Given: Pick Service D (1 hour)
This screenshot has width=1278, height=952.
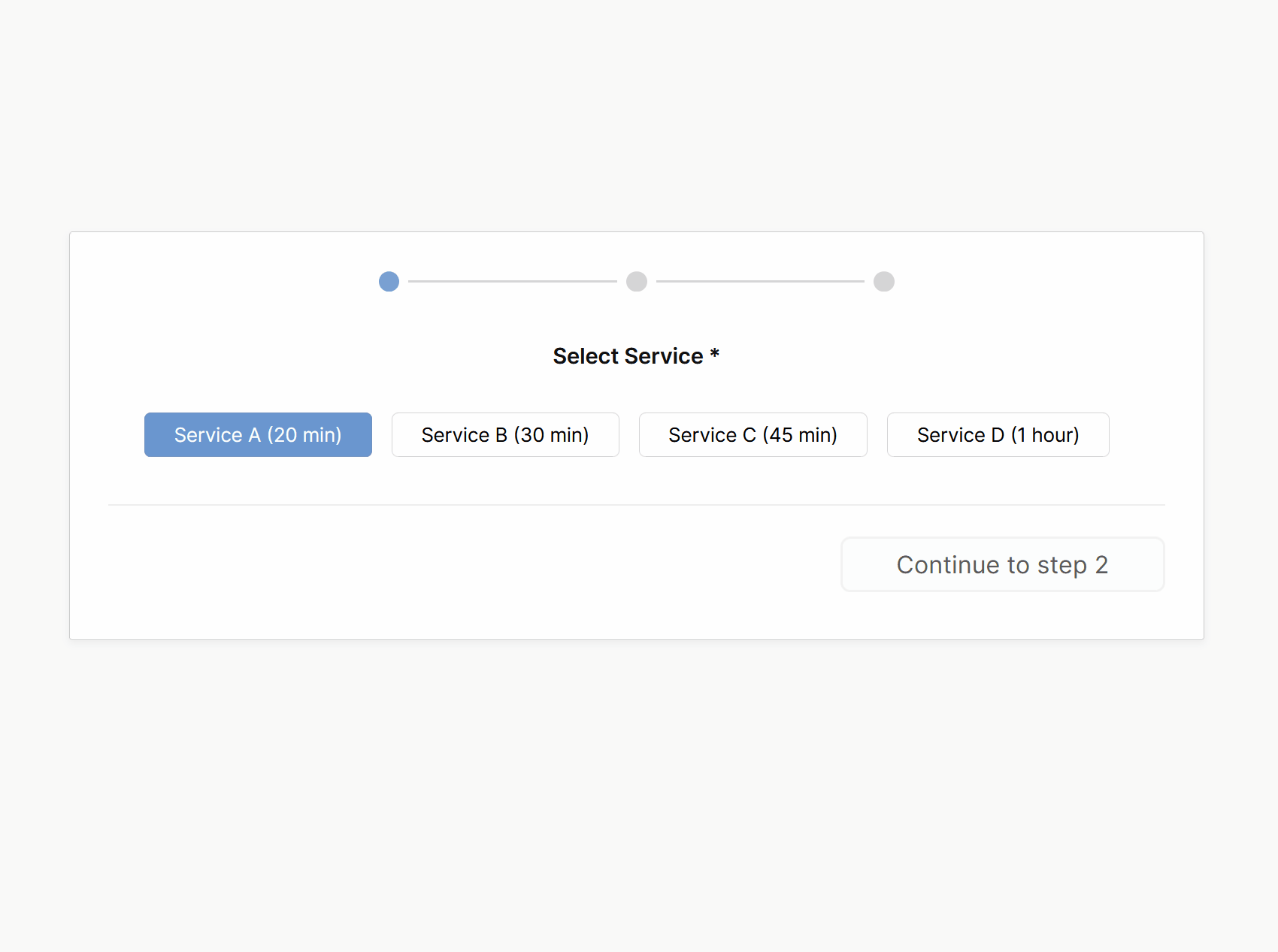Looking at the screenshot, I should coord(998,434).
